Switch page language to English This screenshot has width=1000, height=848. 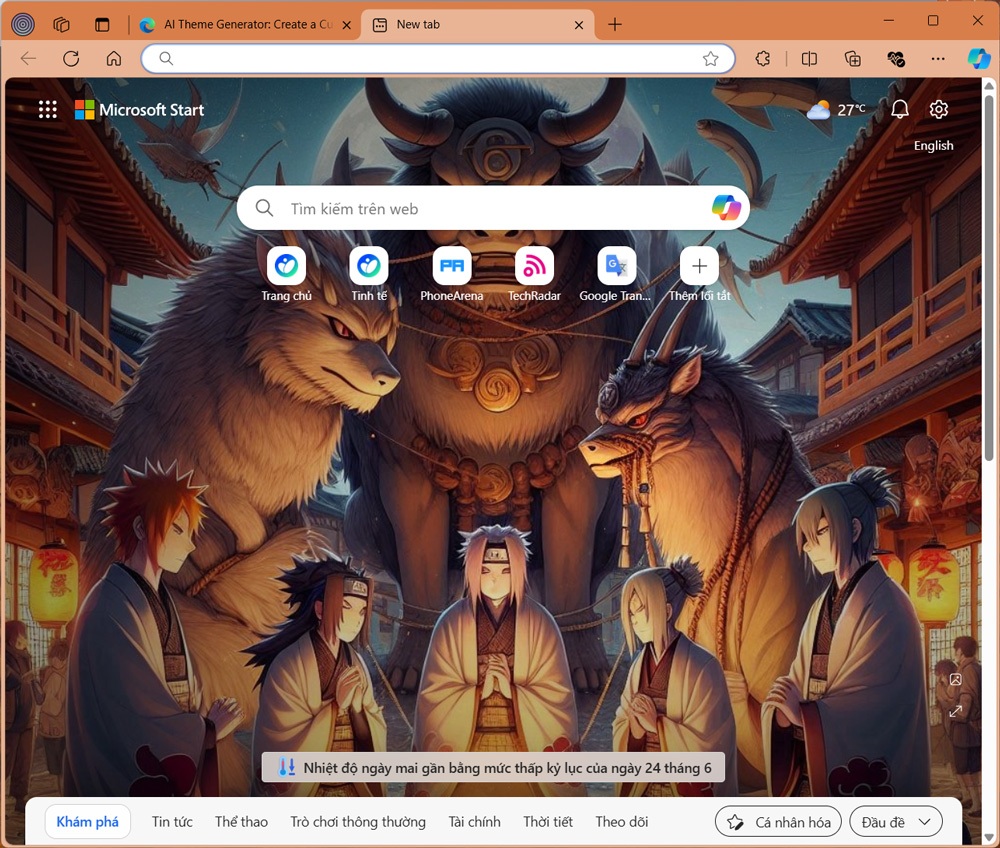(934, 145)
